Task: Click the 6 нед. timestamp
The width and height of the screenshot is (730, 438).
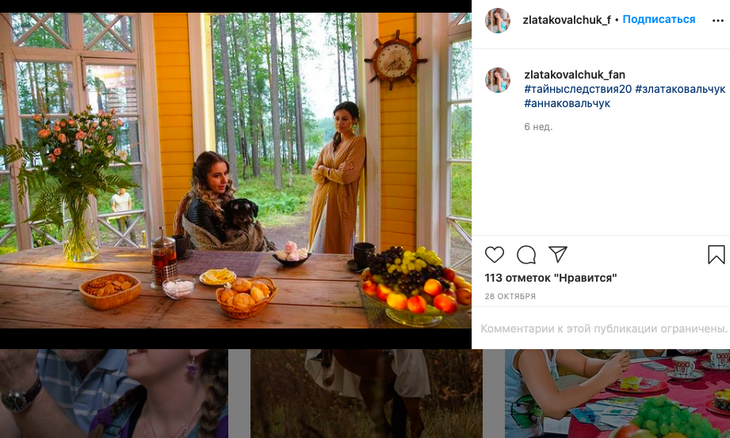Action: click(538, 127)
